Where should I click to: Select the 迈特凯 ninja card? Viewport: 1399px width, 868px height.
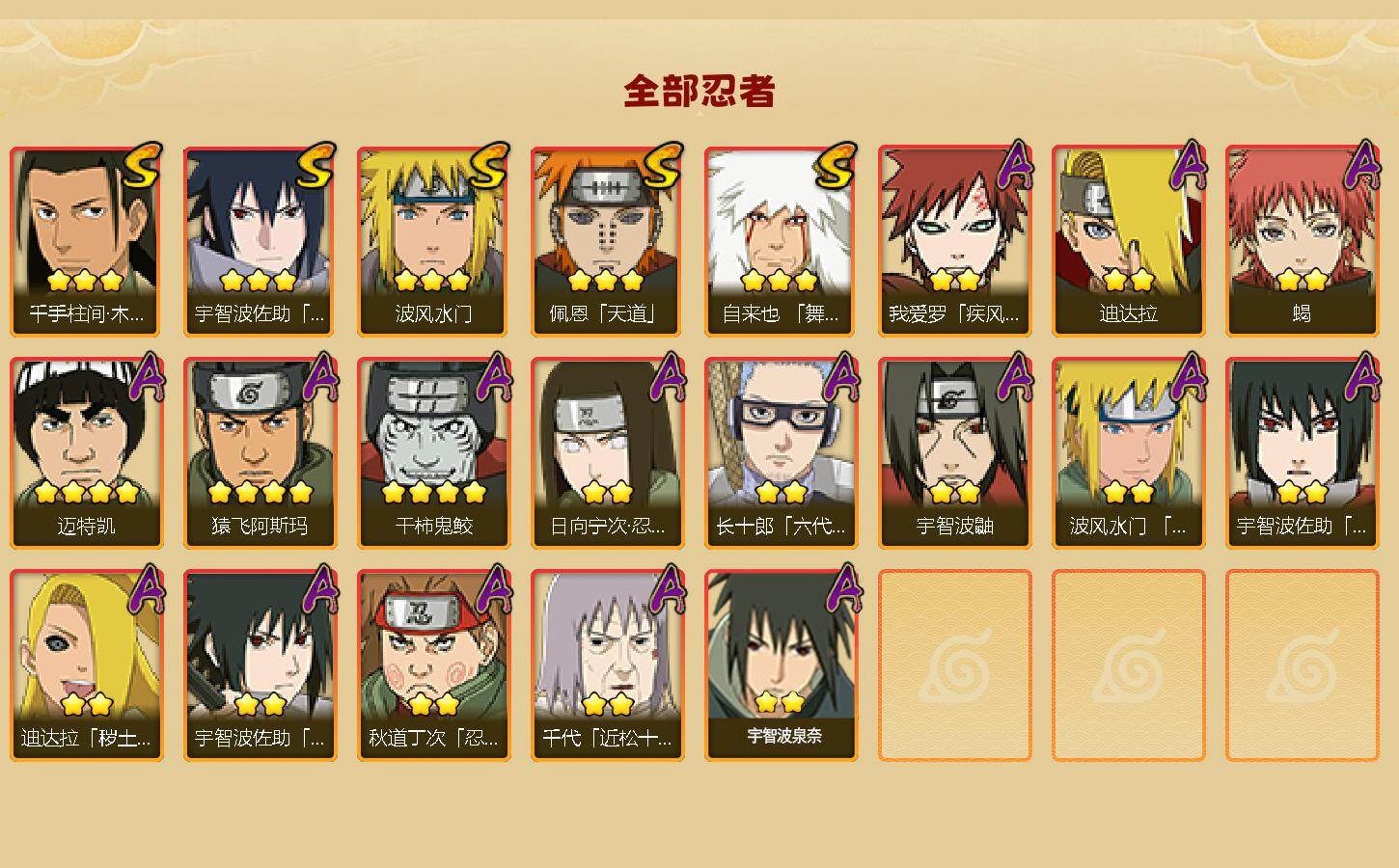[87, 453]
